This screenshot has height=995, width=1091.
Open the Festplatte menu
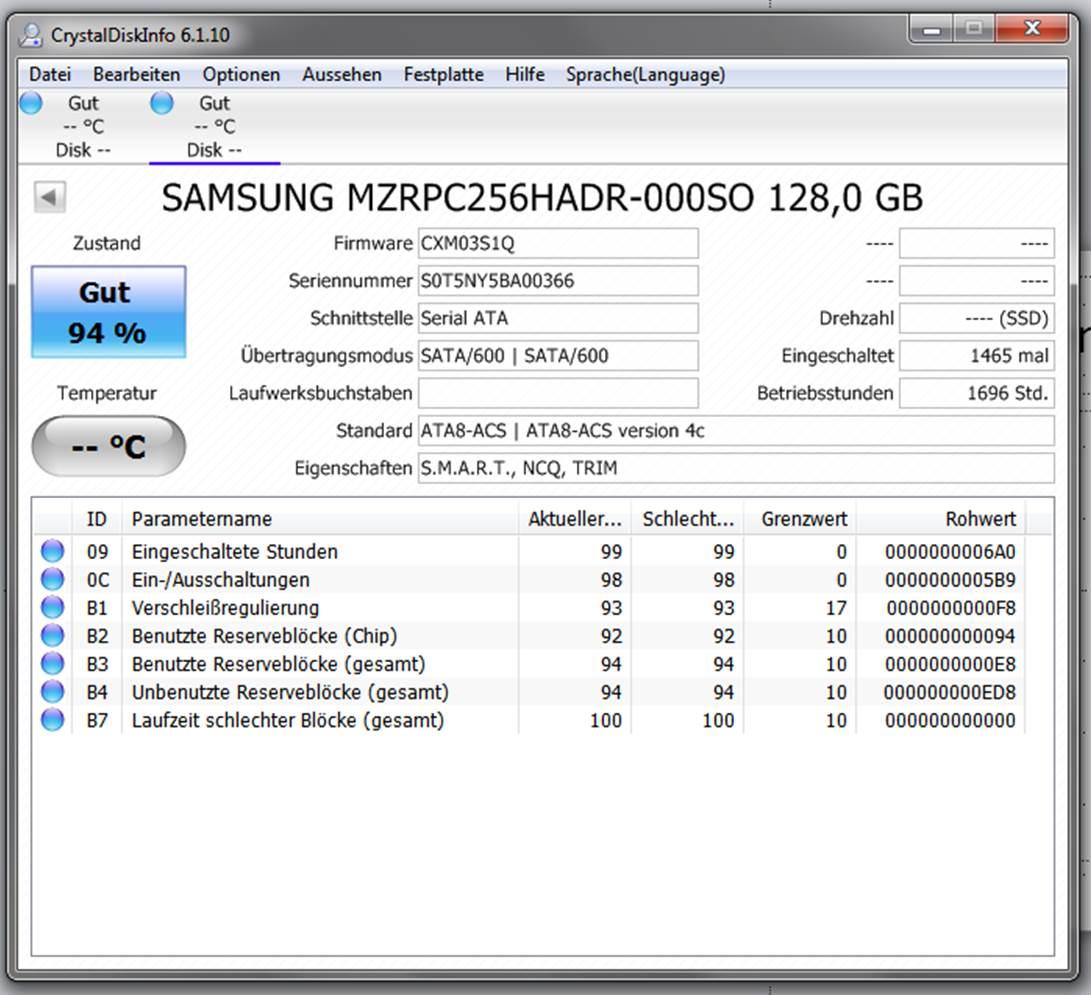pos(443,74)
